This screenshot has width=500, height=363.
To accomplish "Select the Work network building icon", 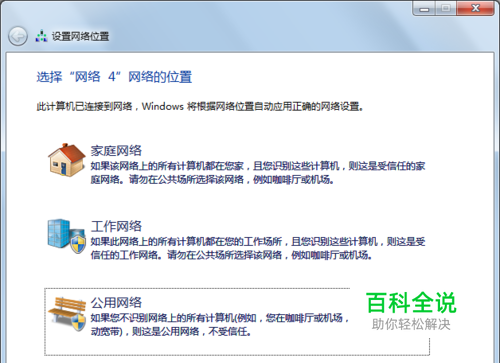I will click(67, 236).
